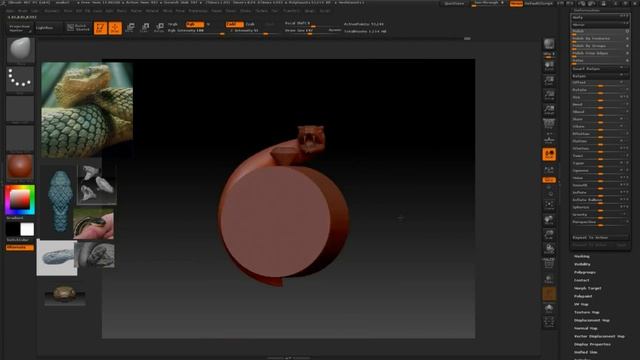This screenshot has width=640, height=360.
Task: Click the Quick Sketch icon
Action: pyautogui.click(x=78, y=28)
